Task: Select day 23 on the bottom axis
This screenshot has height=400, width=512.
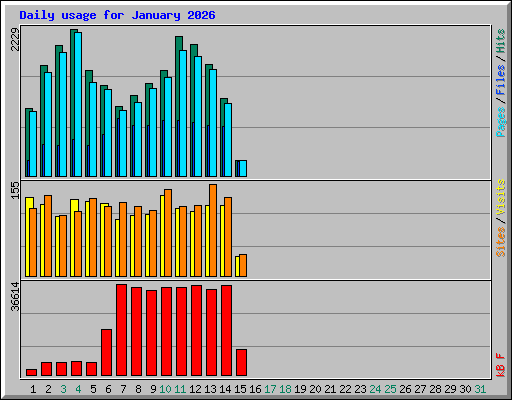Action: point(360,389)
